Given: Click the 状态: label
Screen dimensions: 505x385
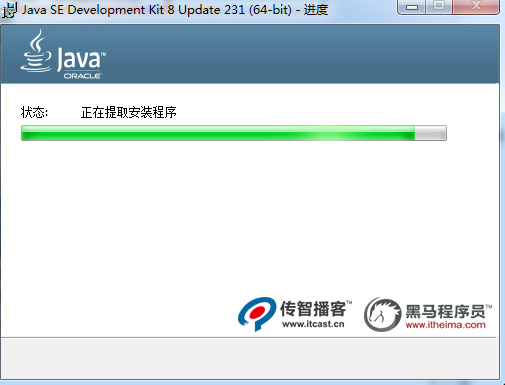Looking at the screenshot, I should (x=34, y=113).
